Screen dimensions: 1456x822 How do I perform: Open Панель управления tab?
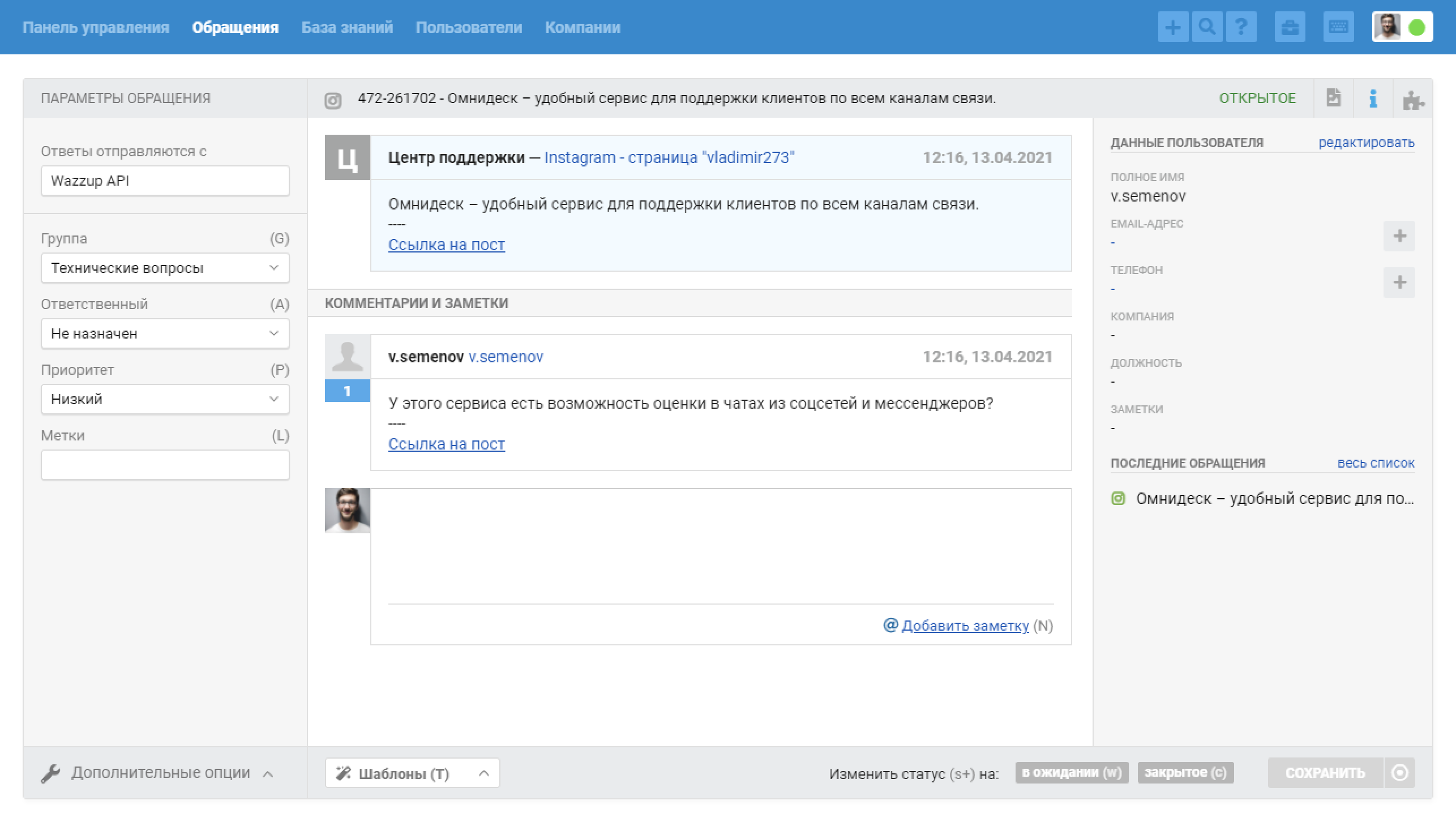click(x=96, y=27)
